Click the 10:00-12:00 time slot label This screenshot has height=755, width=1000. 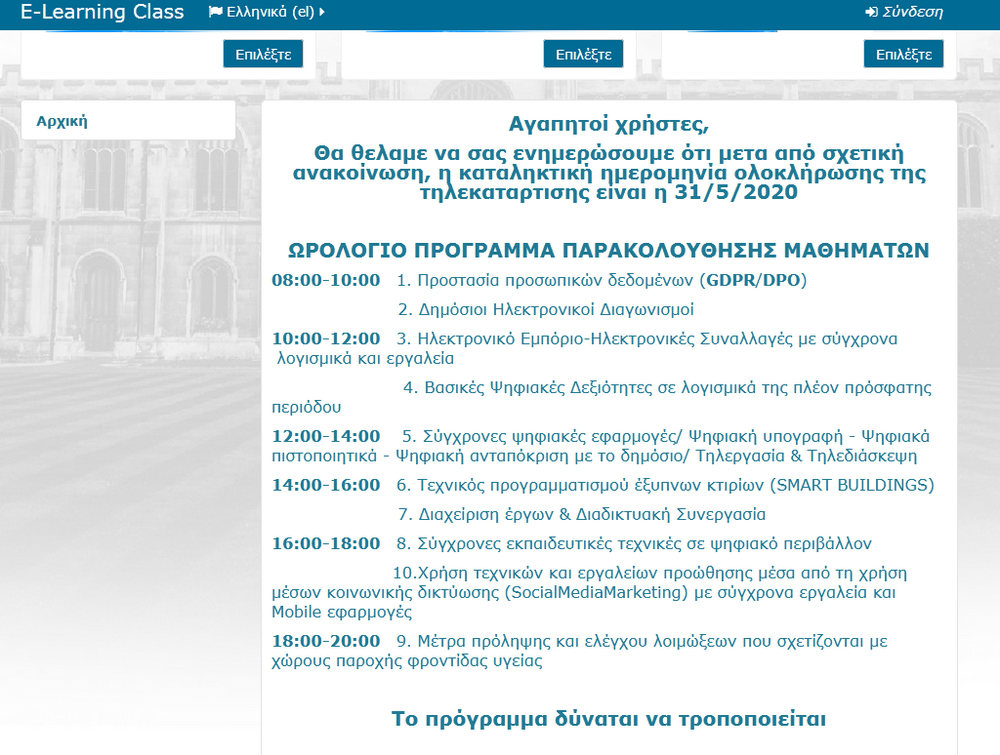pos(326,339)
